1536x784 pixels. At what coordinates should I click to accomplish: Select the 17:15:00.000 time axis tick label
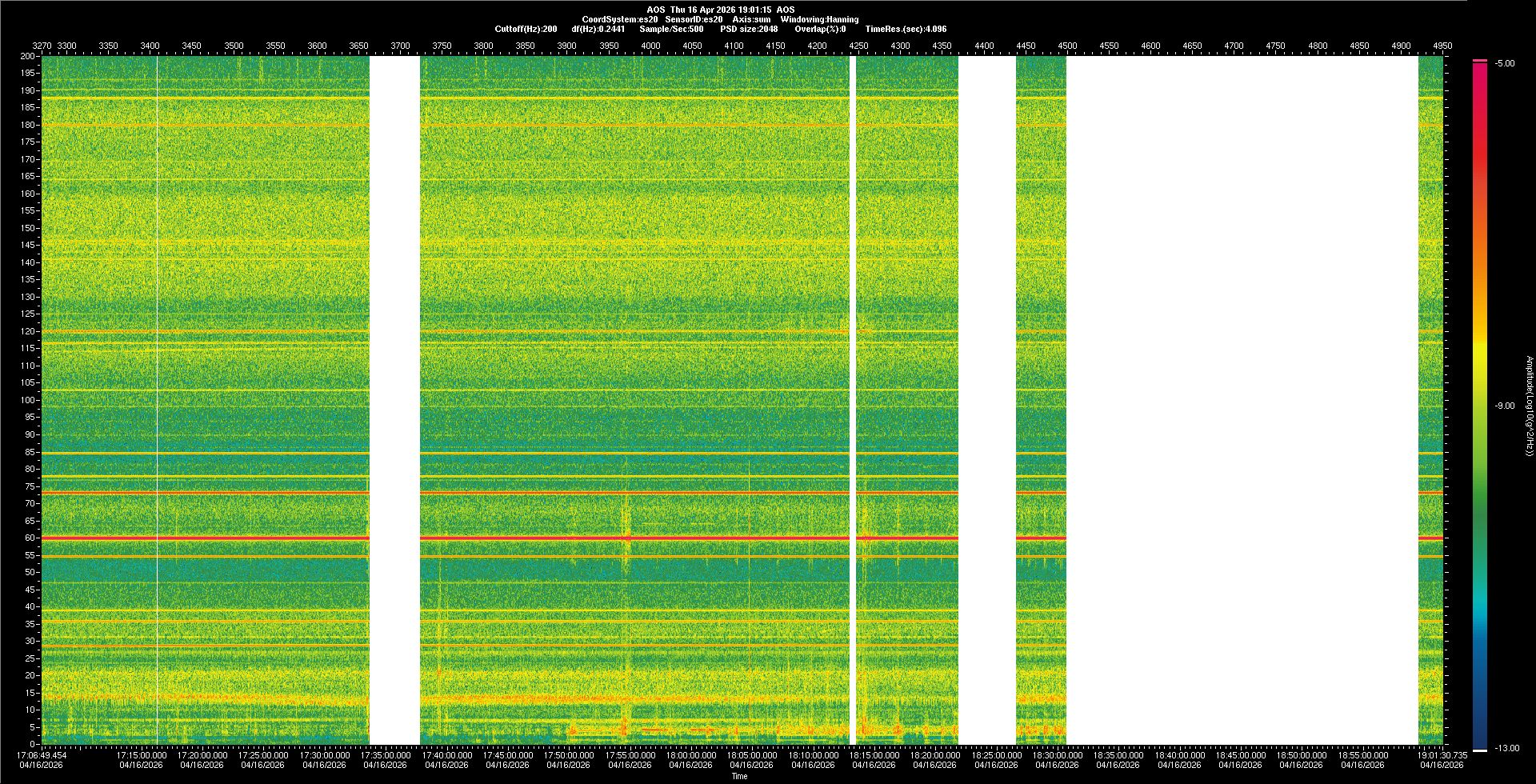click(x=142, y=754)
